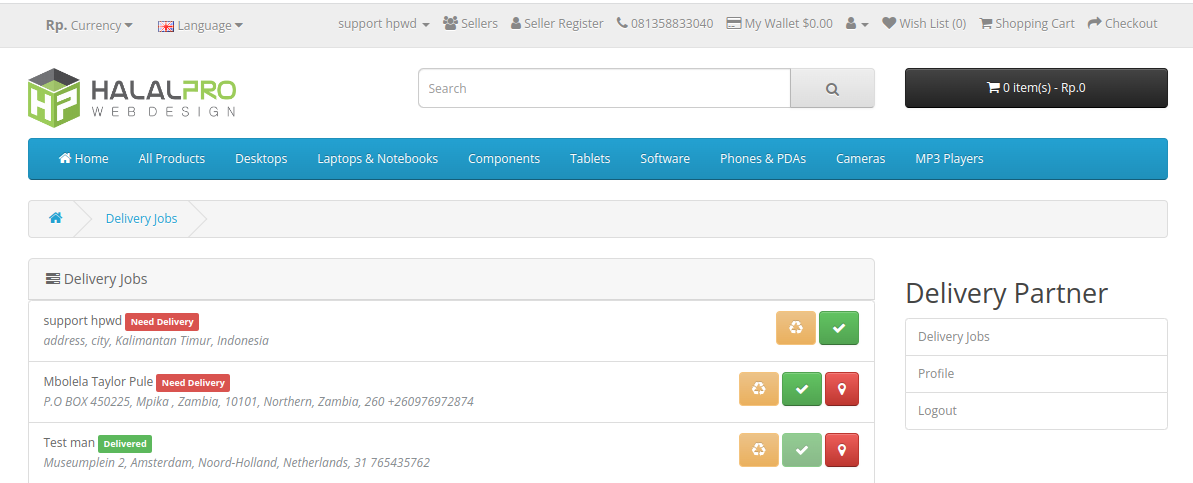The image size is (1193, 483).
Task: Expand the support hpwd account menu
Action: [x=384, y=23]
